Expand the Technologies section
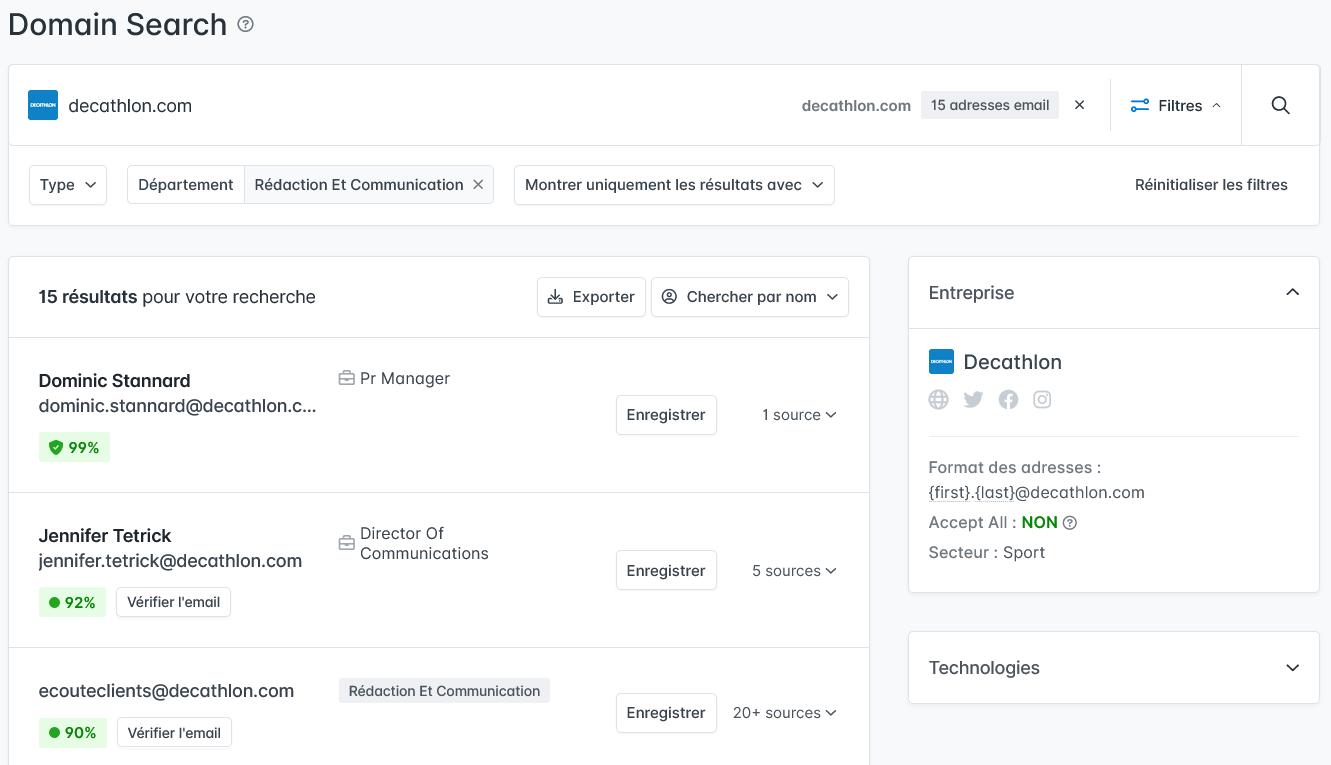This screenshot has width=1331, height=765. click(x=1293, y=667)
